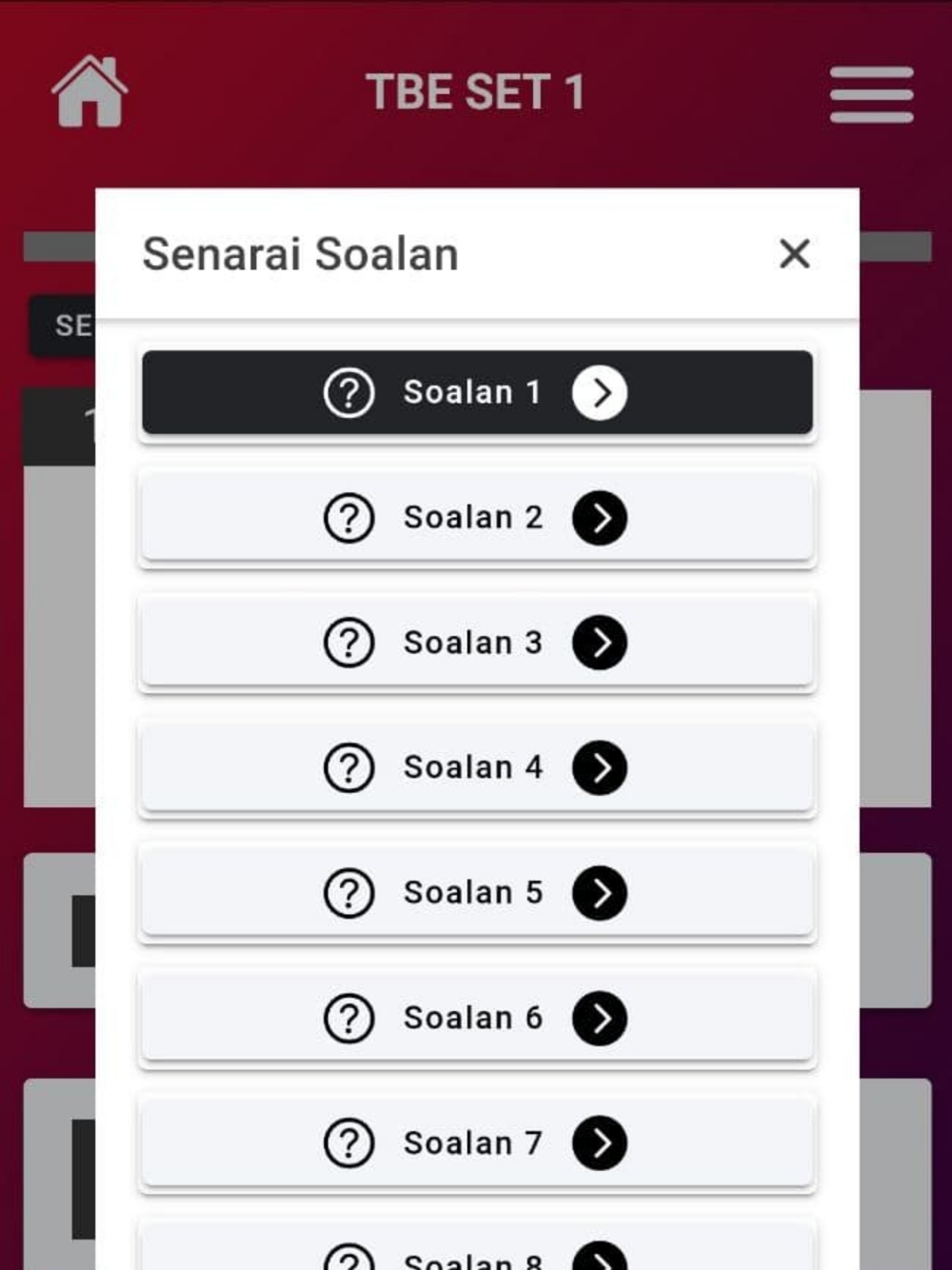Screen dimensions: 952x1270
Task: Open the partially visible Soalan 8 item
Action: [477, 1247]
